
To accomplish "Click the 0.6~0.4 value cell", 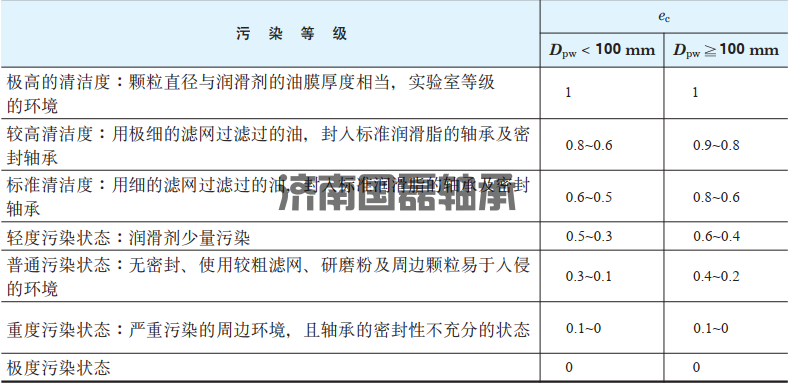I will (x=716, y=236).
